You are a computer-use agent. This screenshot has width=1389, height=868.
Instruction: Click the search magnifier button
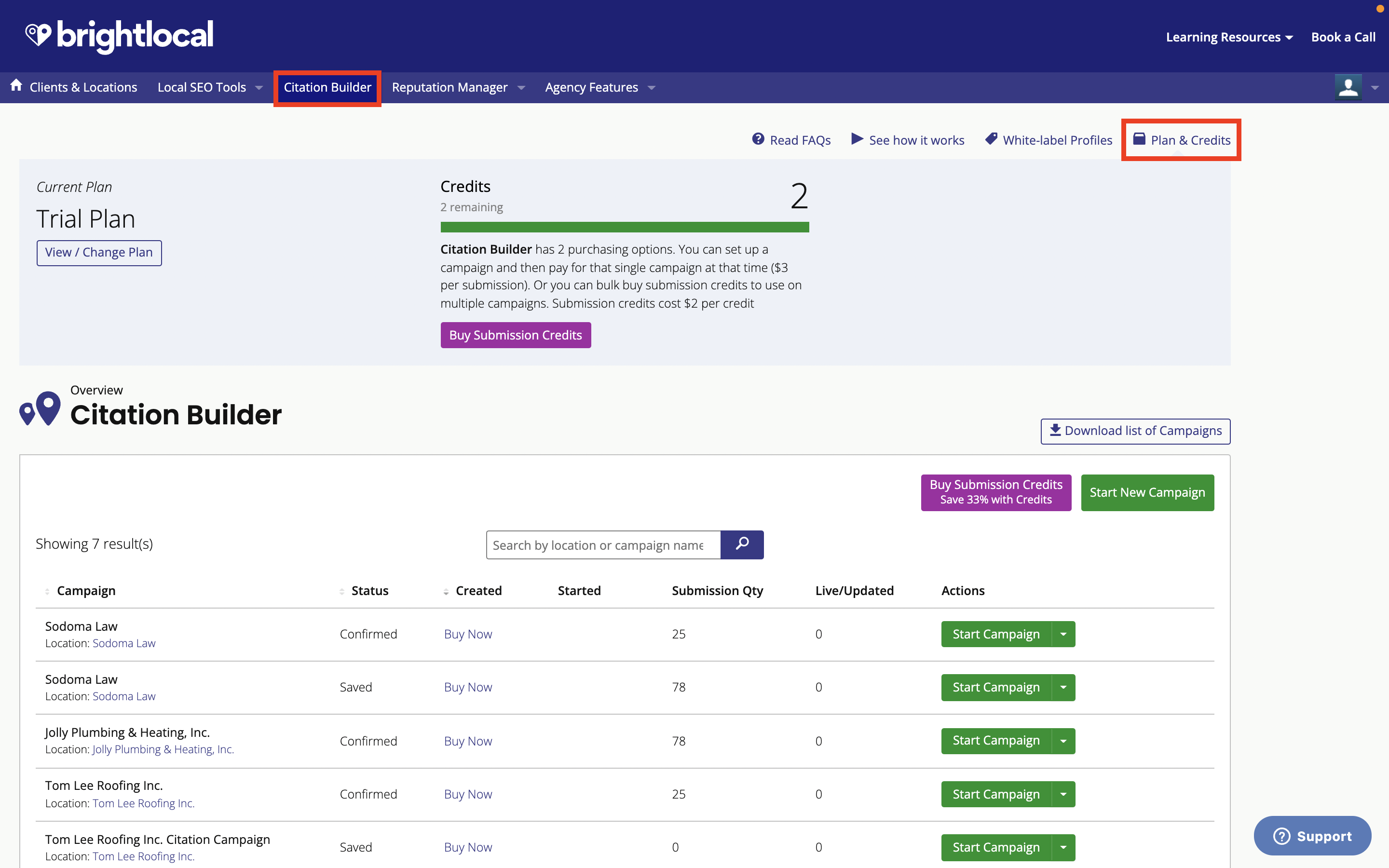[742, 544]
